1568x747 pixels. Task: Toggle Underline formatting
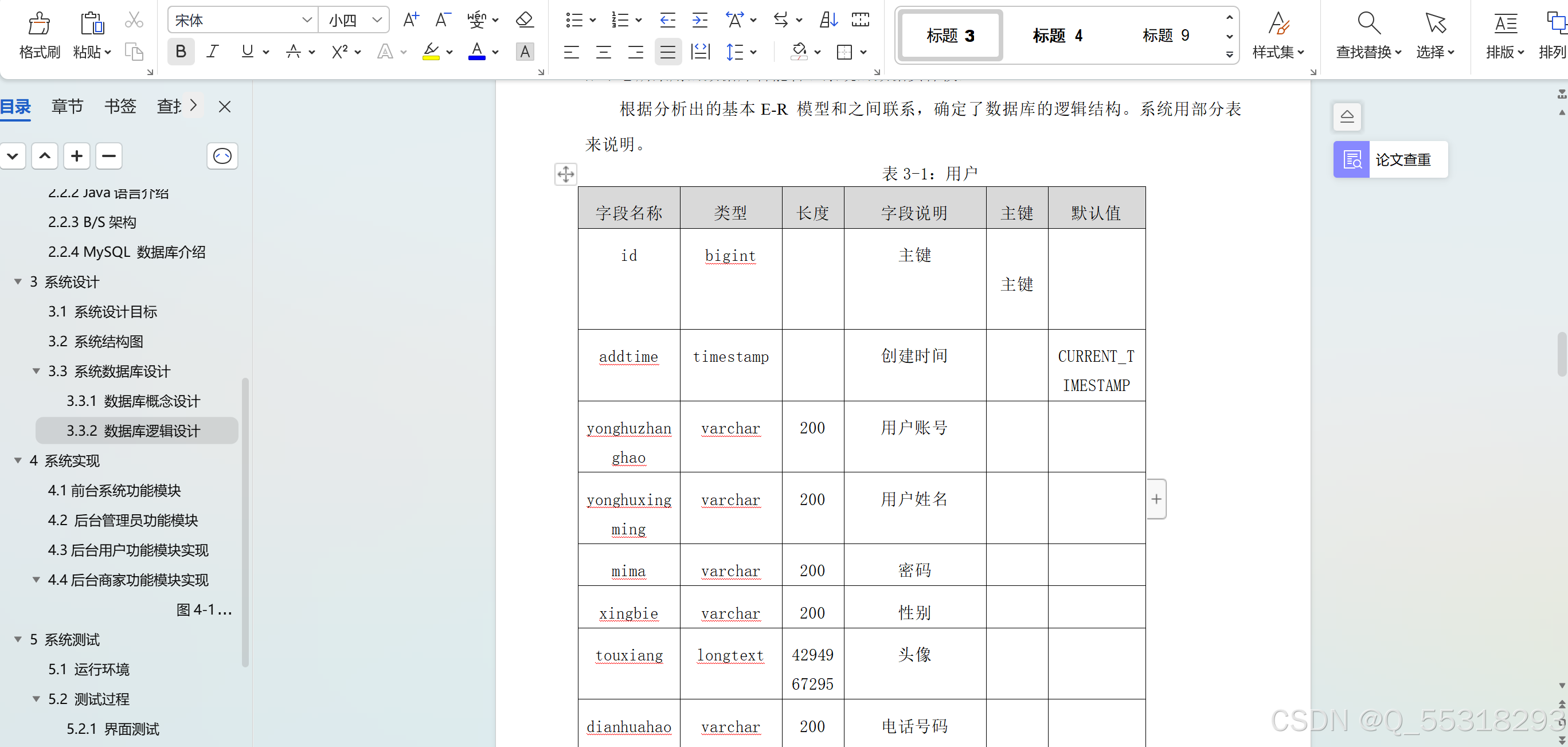click(247, 52)
